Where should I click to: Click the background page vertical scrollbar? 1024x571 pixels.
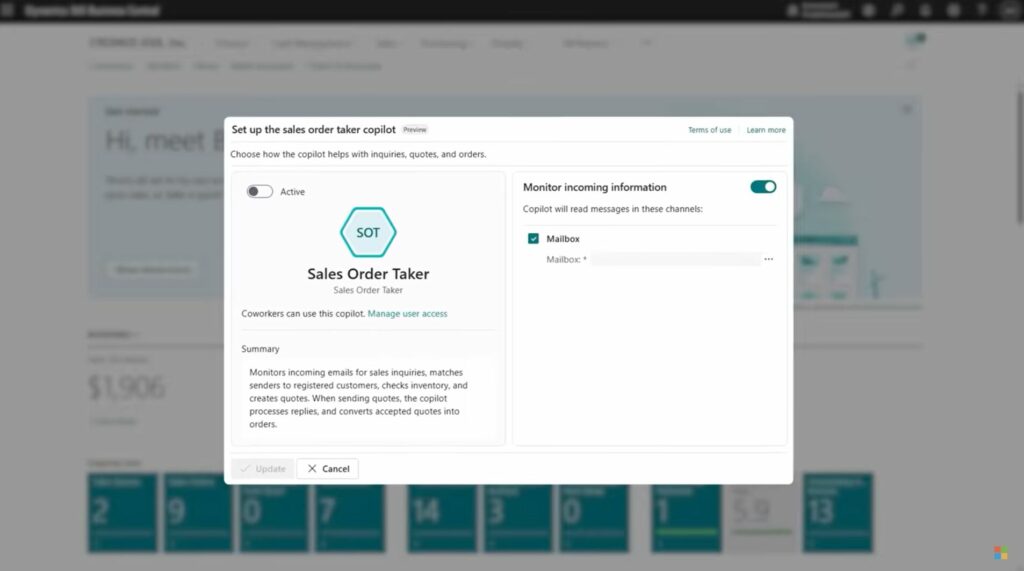click(1019, 157)
